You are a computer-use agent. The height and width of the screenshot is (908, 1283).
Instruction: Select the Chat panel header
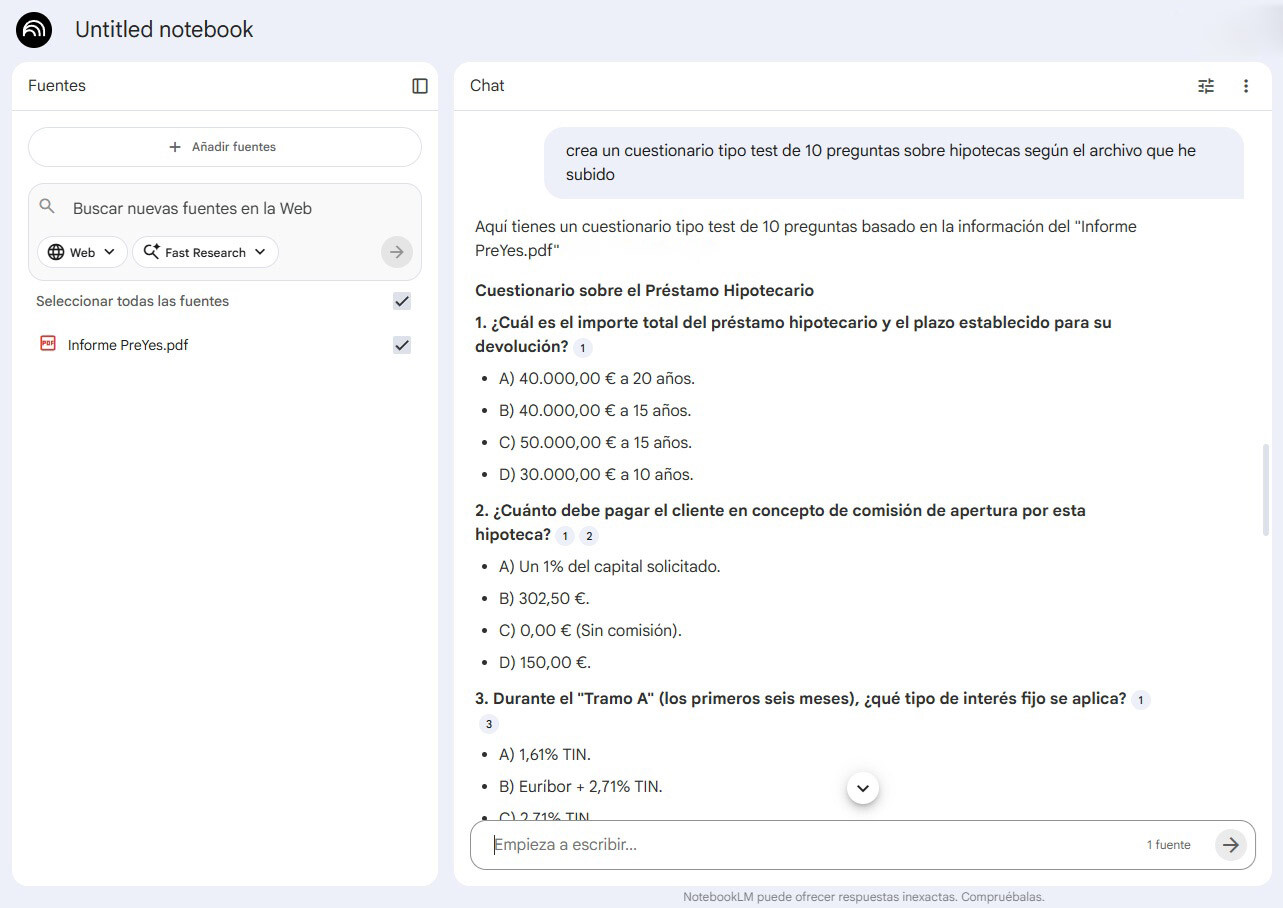[x=486, y=86]
